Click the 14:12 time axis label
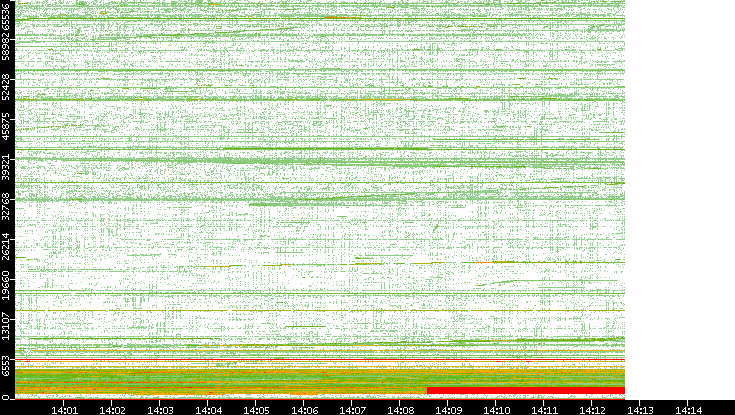 click(x=592, y=410)
